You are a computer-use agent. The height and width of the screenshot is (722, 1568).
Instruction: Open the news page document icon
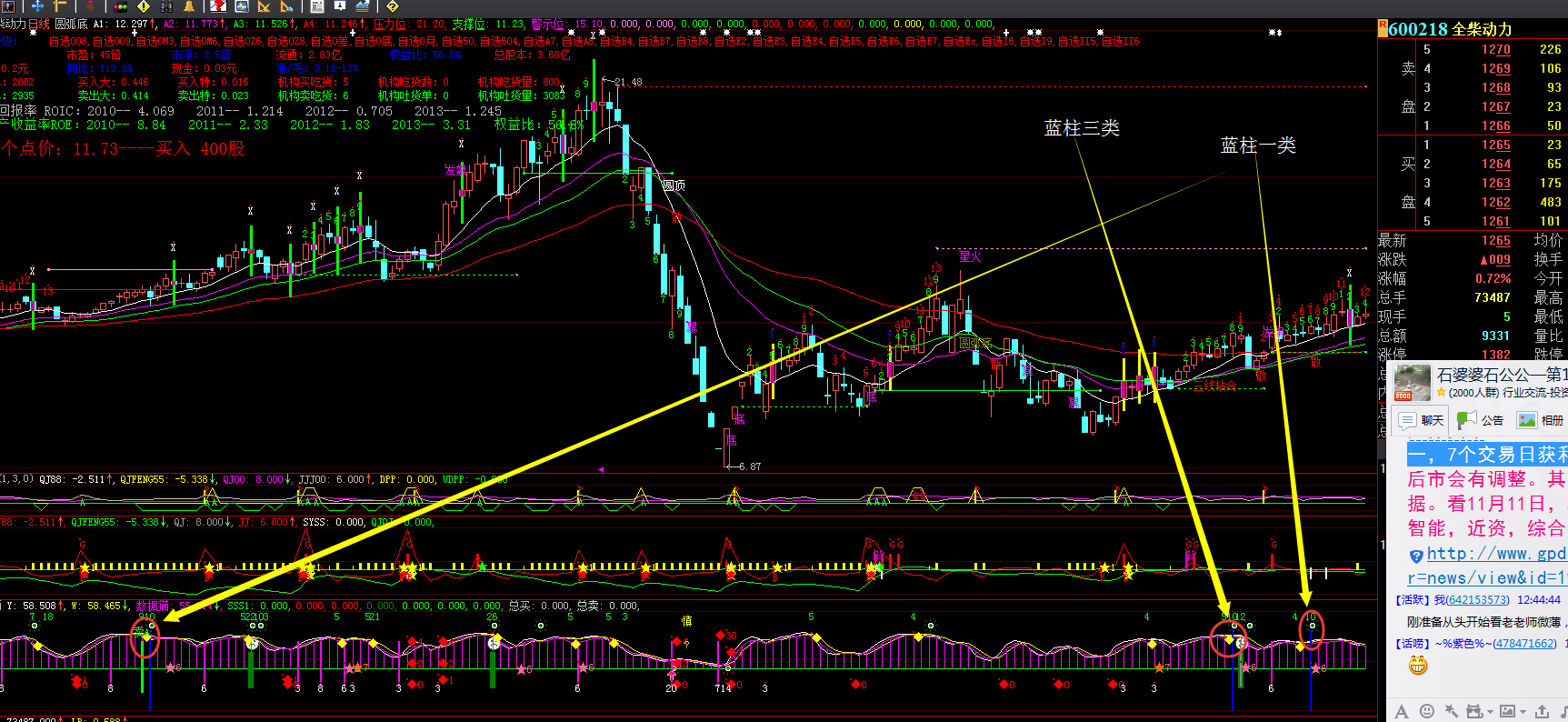316,6
